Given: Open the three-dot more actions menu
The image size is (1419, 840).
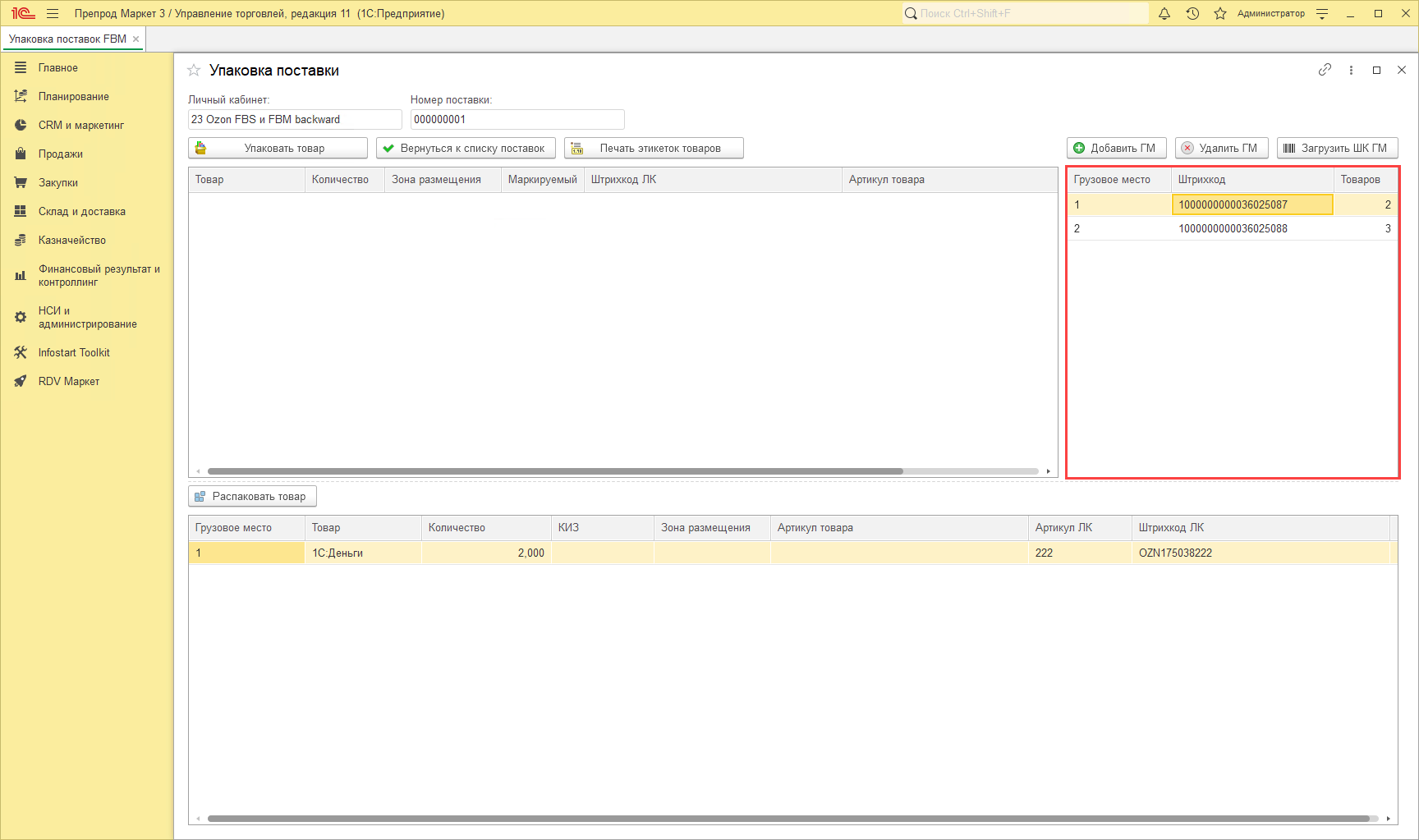Looking at the screenshot, I should click(1351, 70).
